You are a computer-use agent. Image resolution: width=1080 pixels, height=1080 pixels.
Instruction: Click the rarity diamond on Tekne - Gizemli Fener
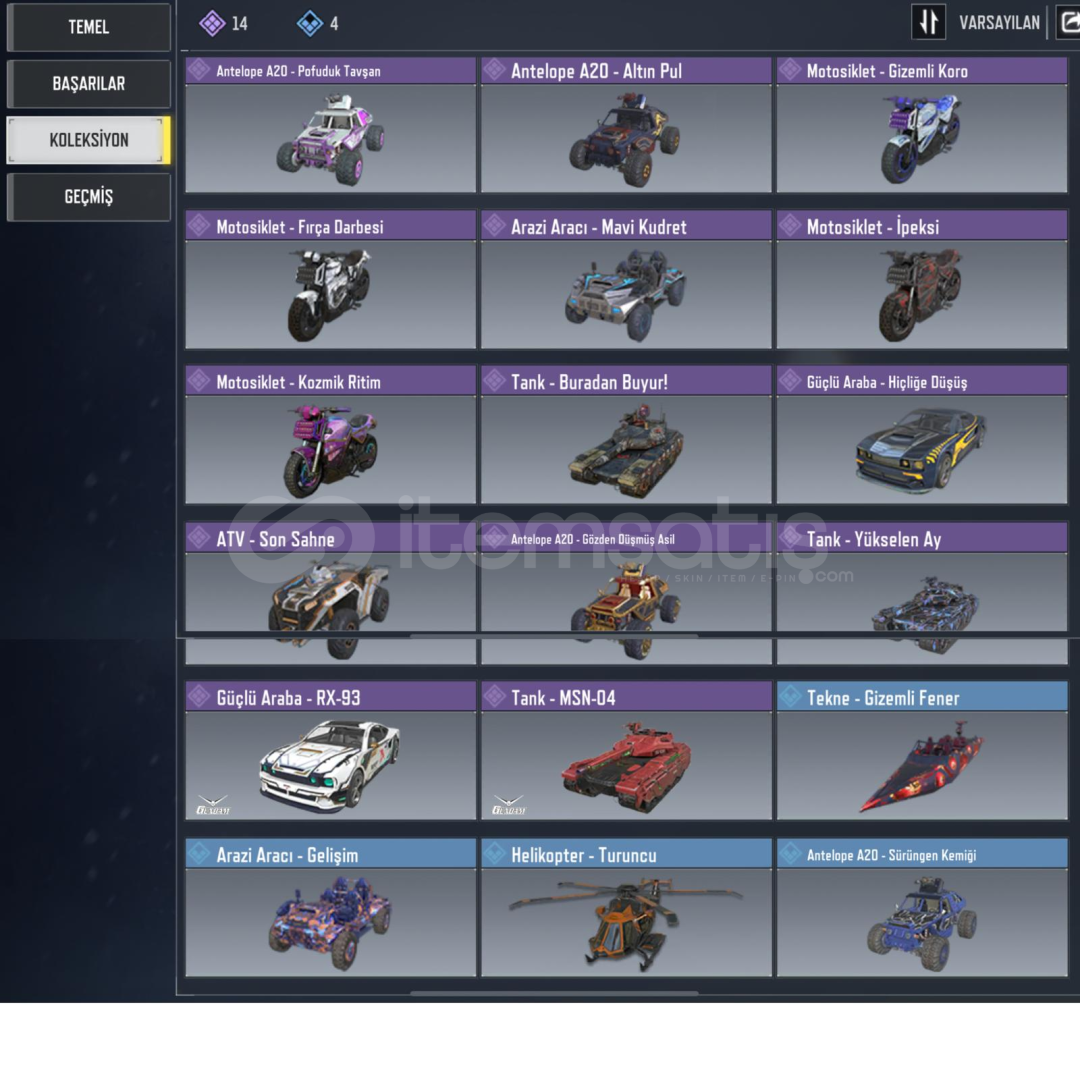point(790,696)
